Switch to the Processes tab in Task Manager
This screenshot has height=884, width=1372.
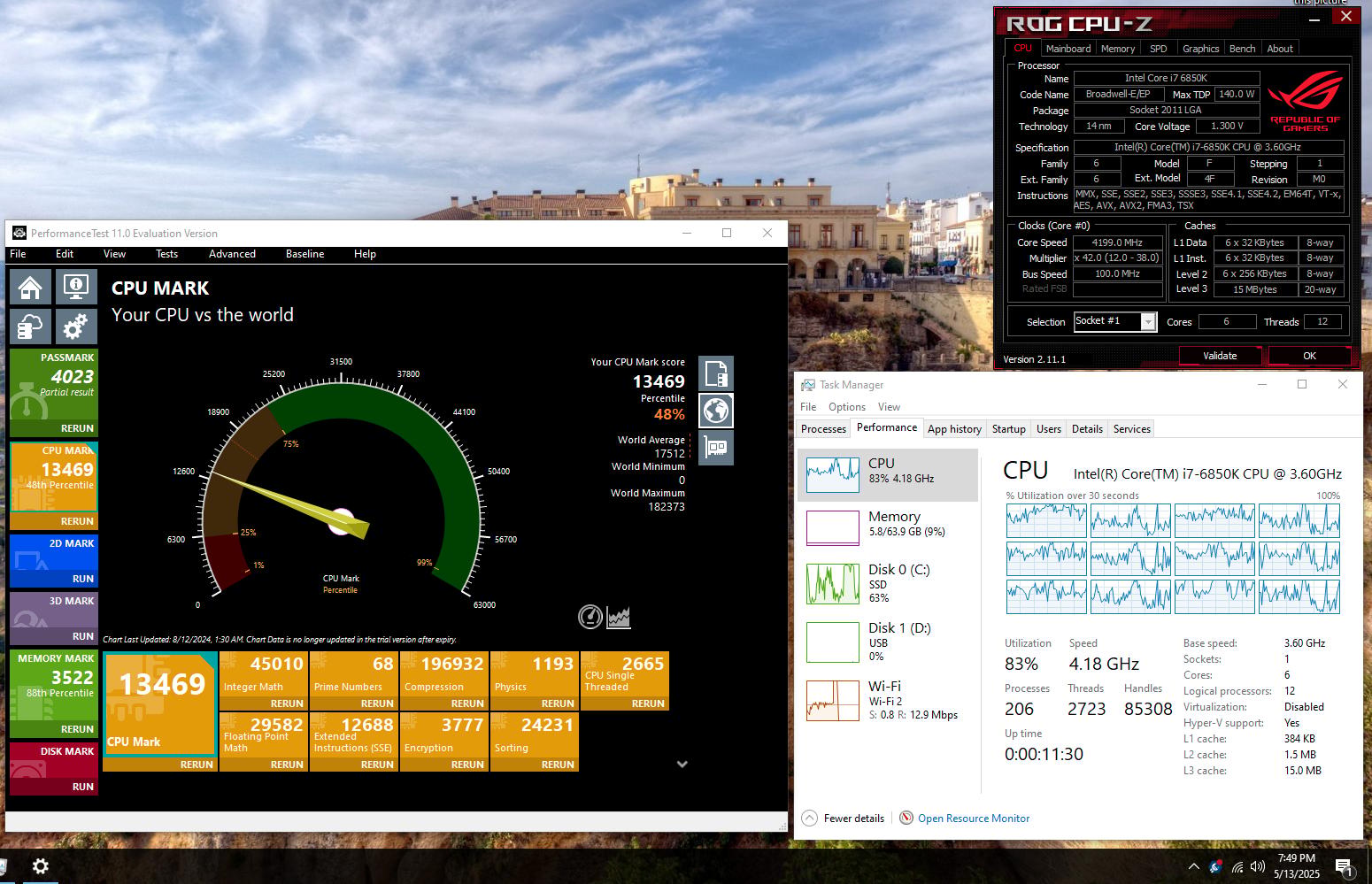(x=823, y=429)
